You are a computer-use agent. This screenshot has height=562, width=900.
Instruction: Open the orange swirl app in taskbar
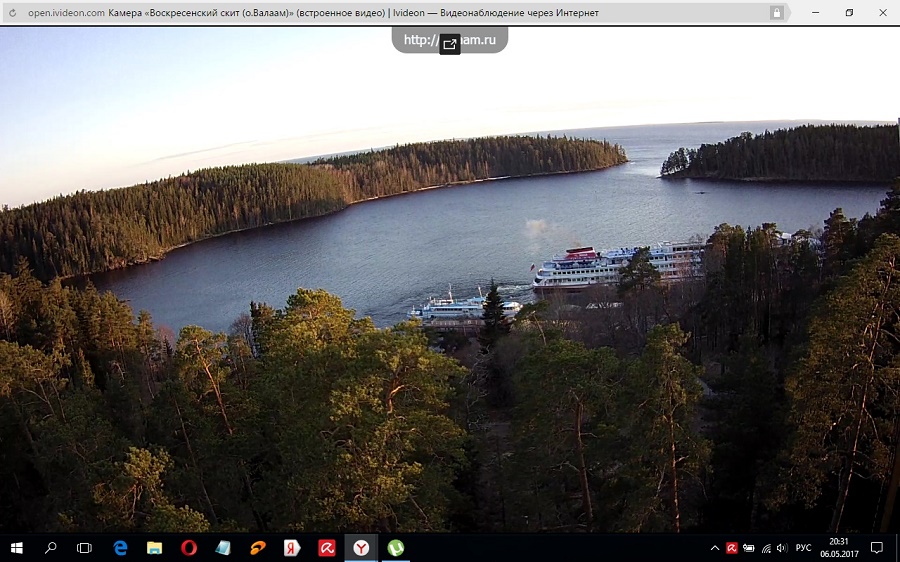(258, 548)
